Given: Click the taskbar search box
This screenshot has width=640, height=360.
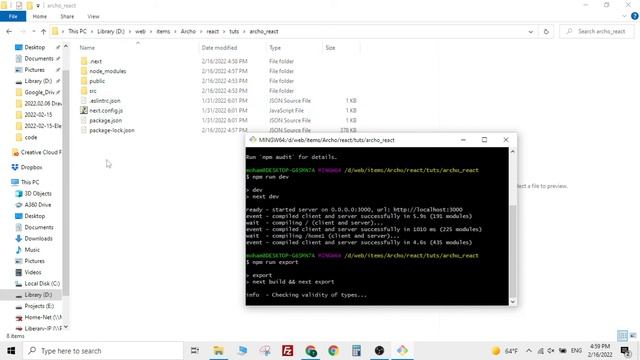Looking at the screenshot, I should click(102, 351).
